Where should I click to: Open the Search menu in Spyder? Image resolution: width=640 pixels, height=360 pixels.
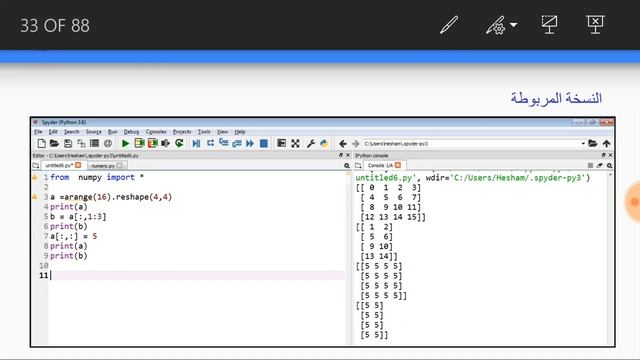click(x=71, y=132)
